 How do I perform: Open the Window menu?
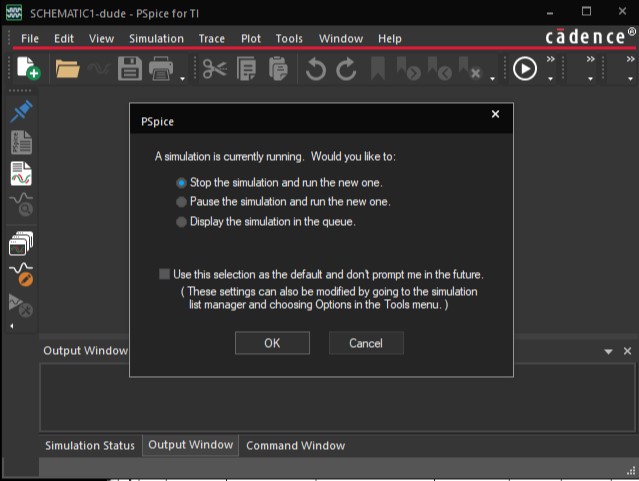point(341,39)
